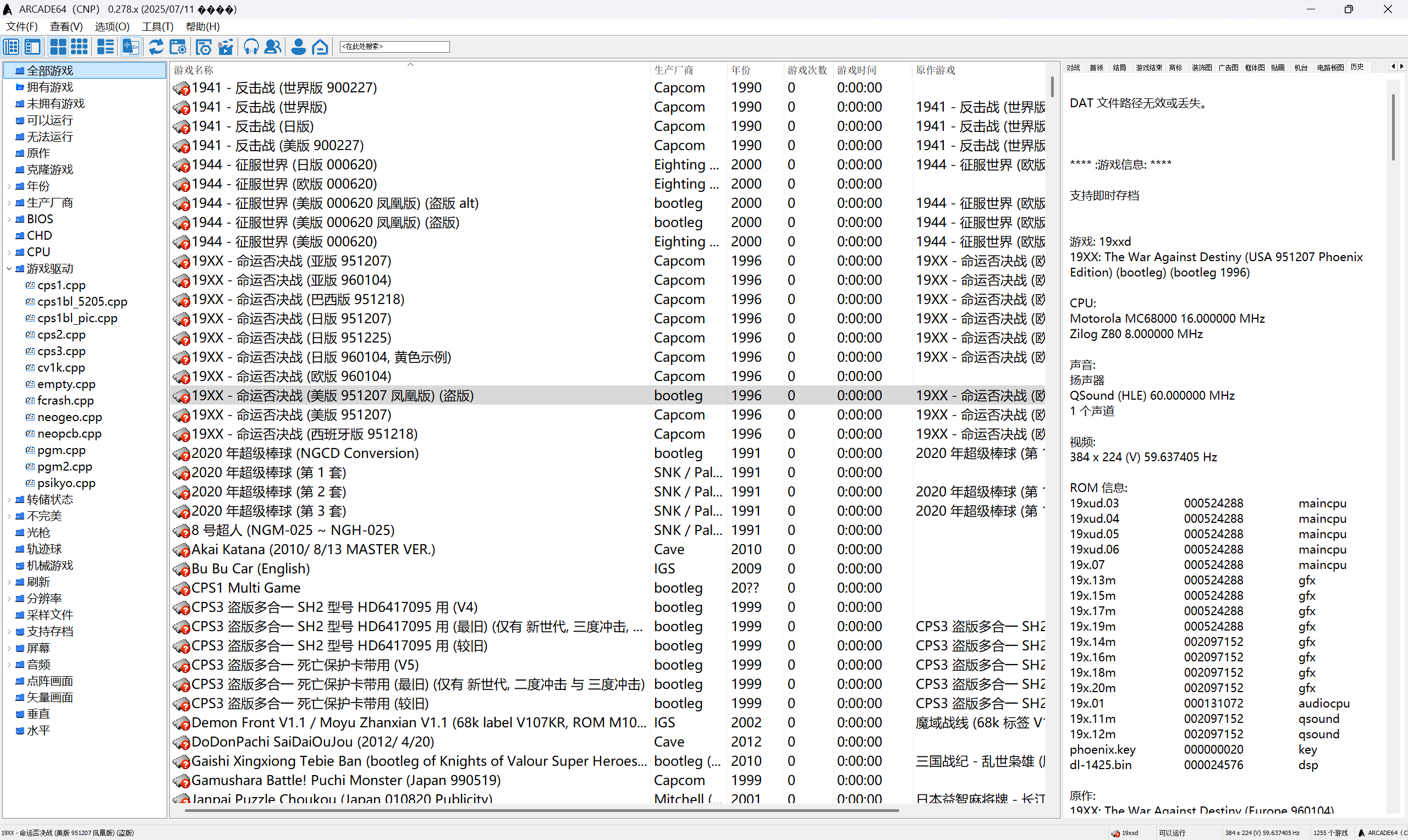The image size is (1408, 840).
Task: Select the 克隆游戏 folder
Action: [50, 170]
